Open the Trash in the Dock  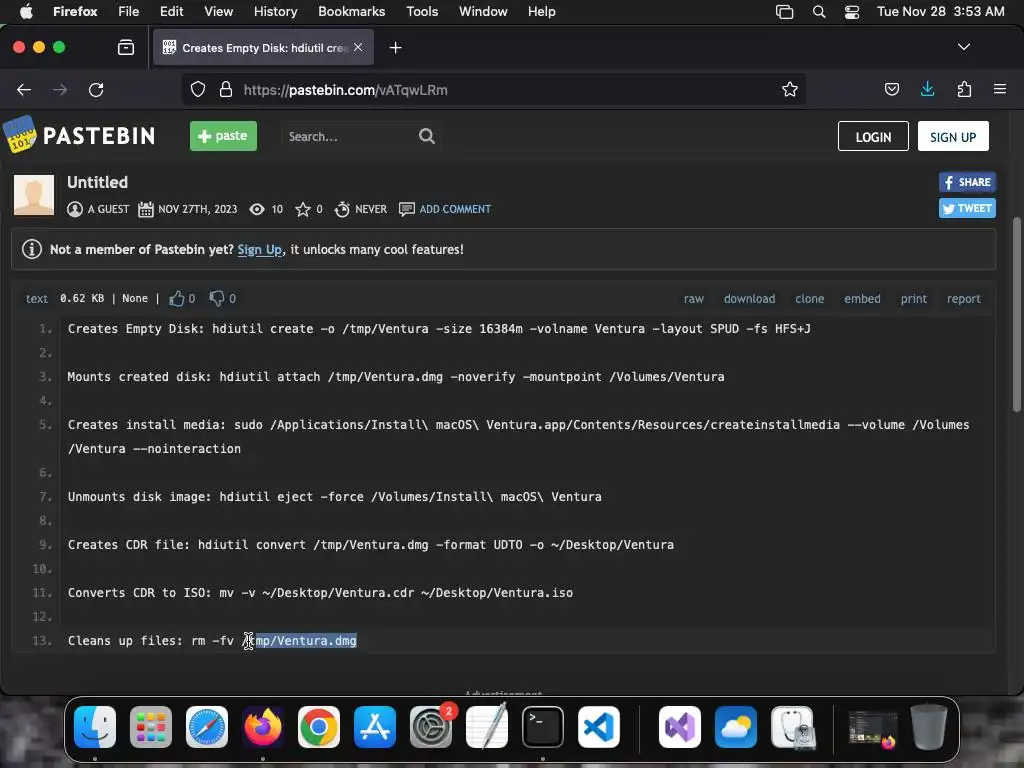[x=929, y=727]
